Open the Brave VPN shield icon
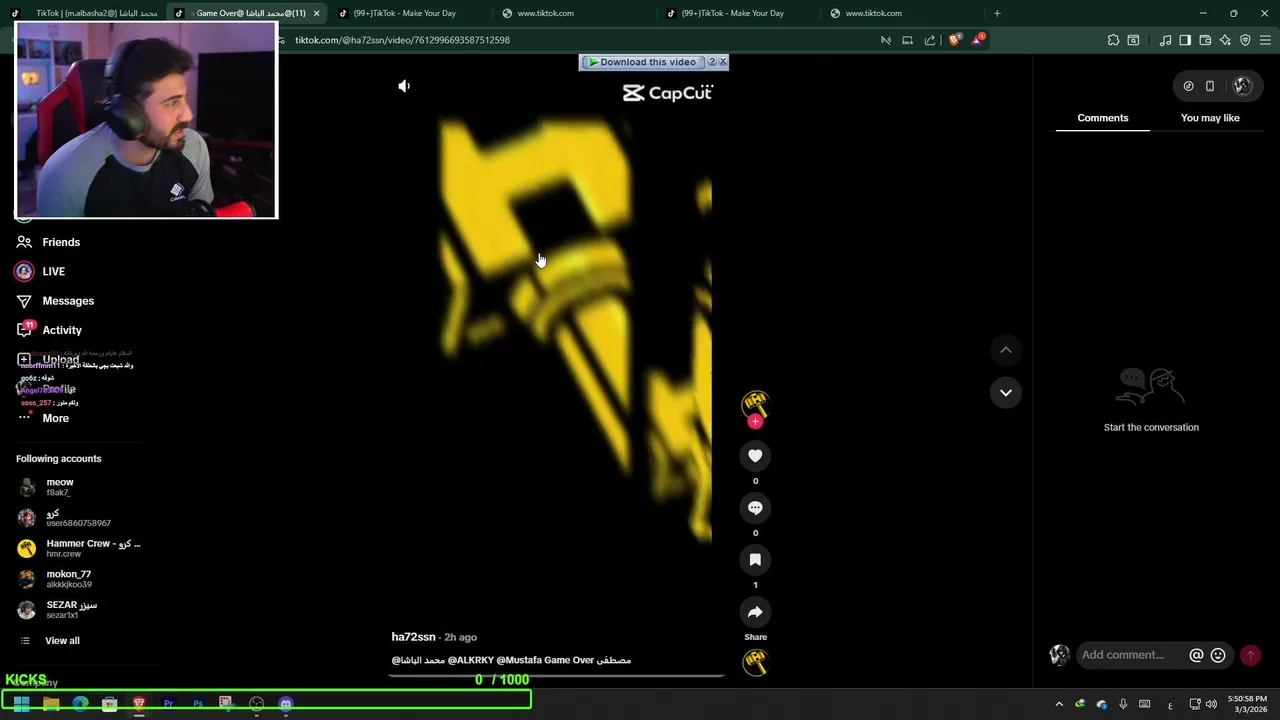 point(1245,40)
